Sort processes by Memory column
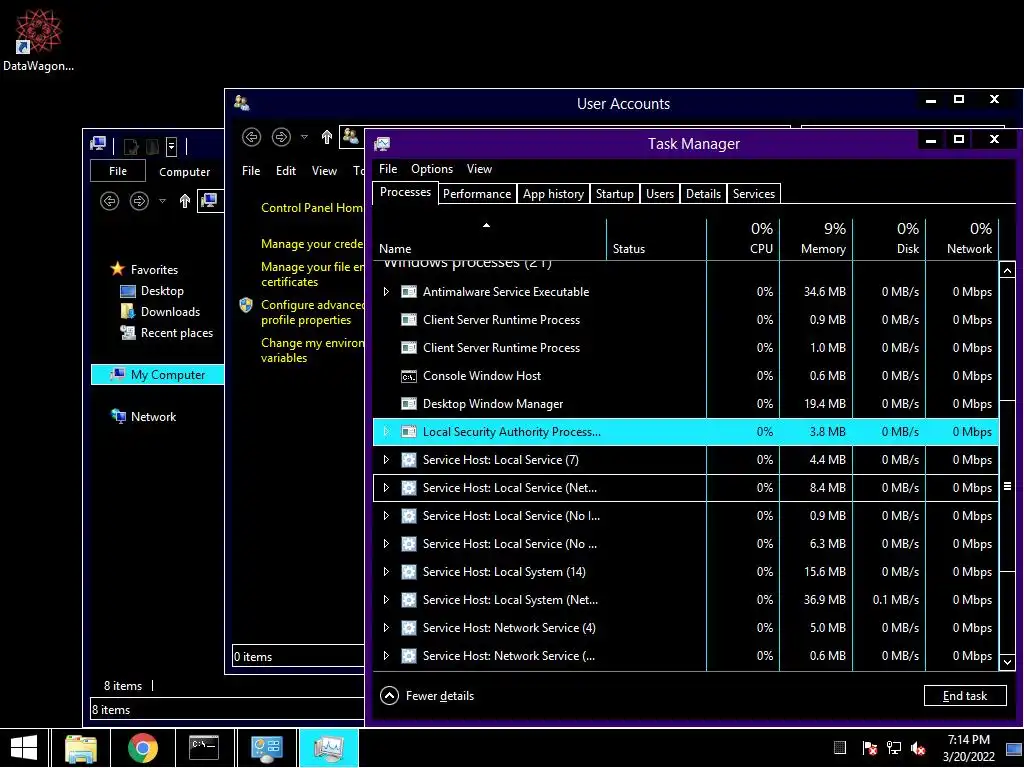 (816, 239)
